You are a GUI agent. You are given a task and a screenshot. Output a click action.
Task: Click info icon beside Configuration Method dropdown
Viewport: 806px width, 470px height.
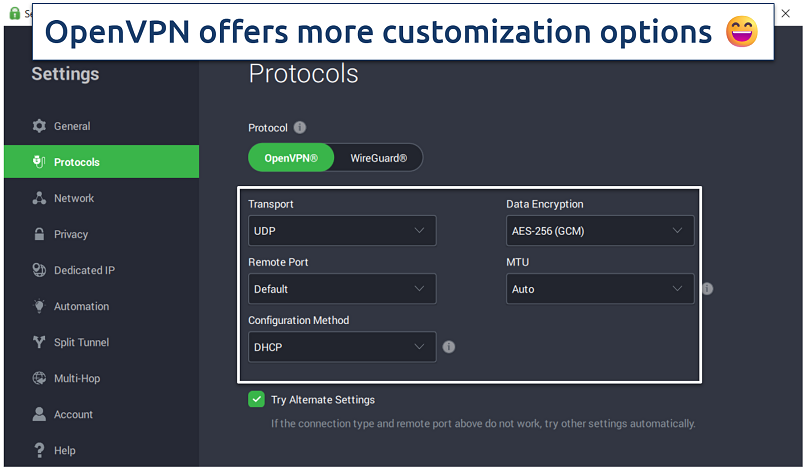coord(449,347)
